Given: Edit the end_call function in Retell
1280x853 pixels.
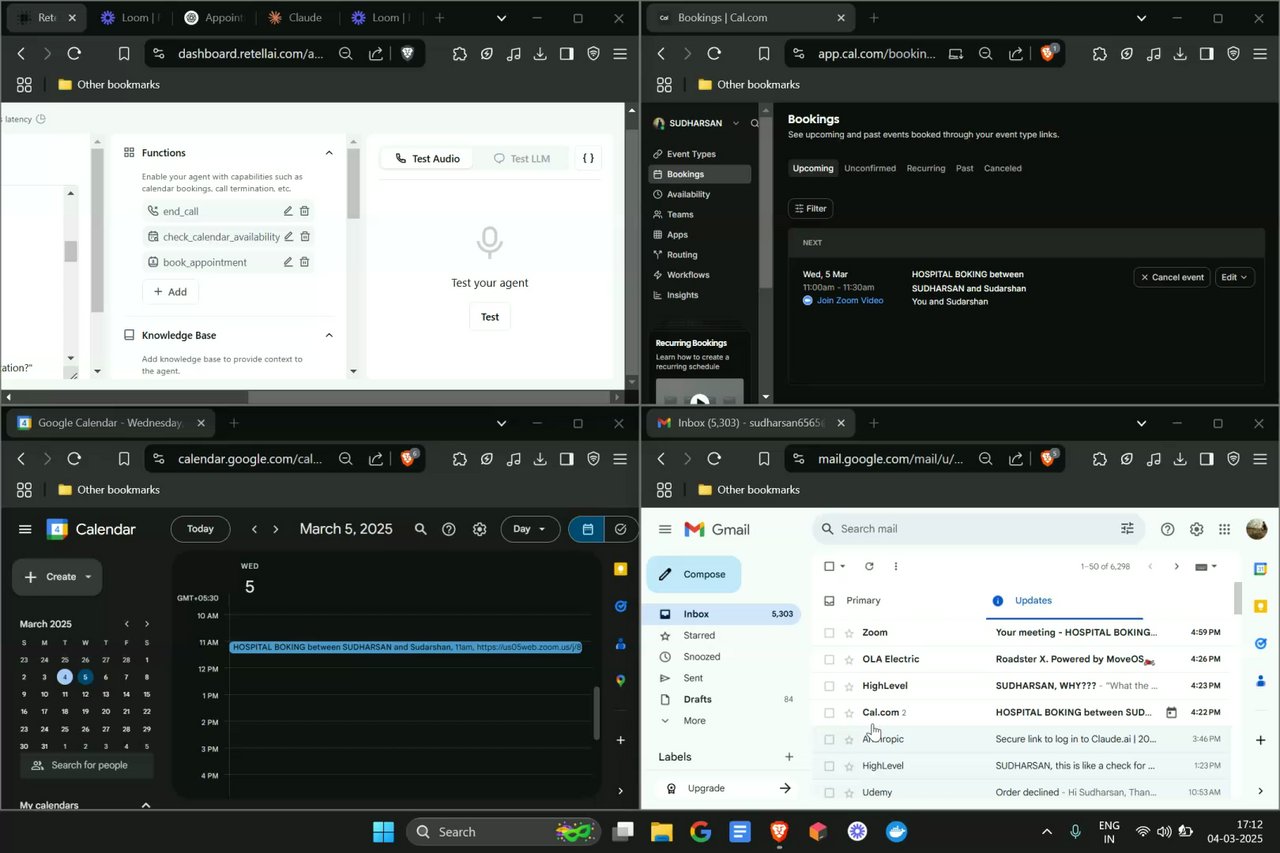Looking at the screenshot, I should pyautogui.click(x=288, y=211).
